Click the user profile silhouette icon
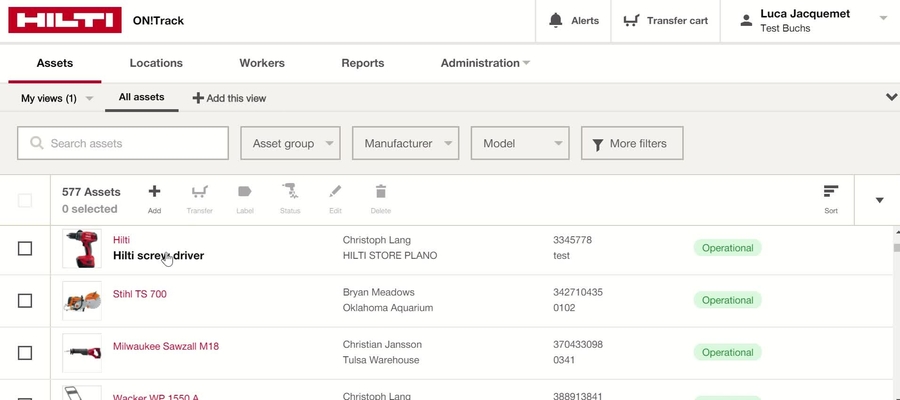Viewport: 900px width, 400px height. tap(746, 21)
